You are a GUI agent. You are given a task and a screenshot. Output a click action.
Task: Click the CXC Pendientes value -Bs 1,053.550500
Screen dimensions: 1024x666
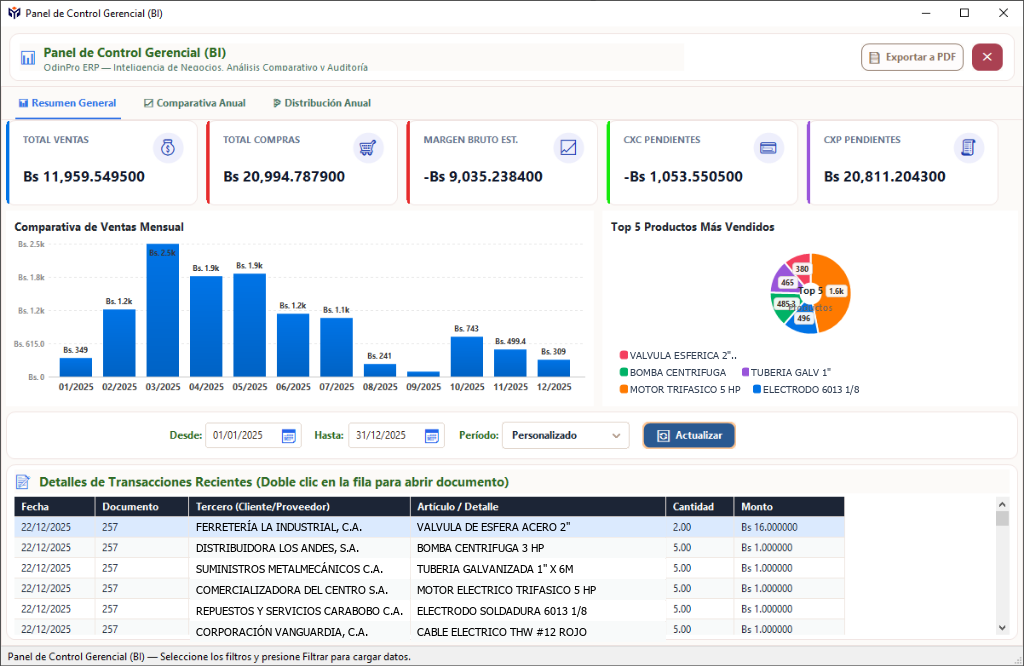(x=683, y=176)
